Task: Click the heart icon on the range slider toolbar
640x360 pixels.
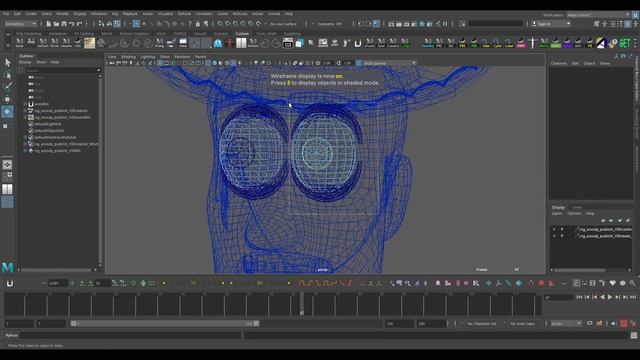Action: click(x=612, y=283)
